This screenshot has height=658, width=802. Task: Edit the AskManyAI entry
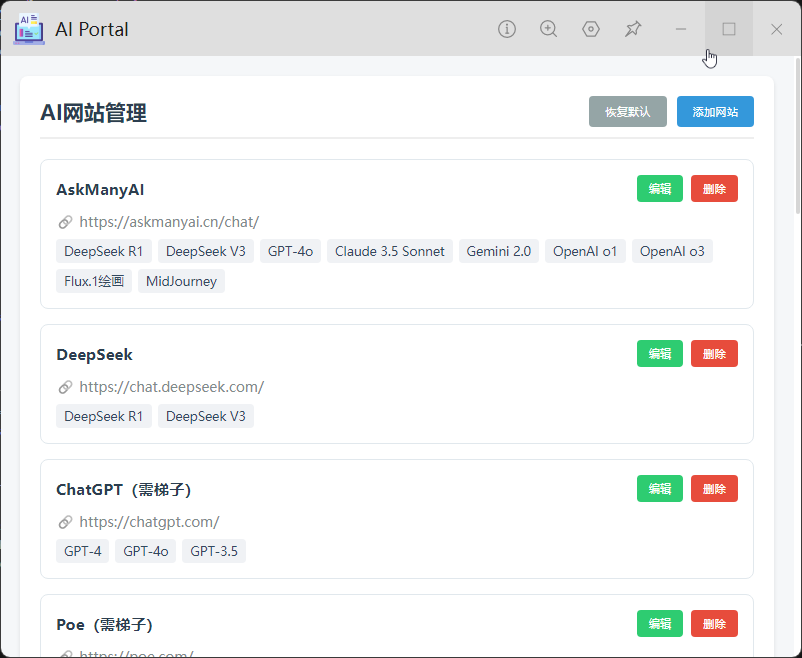click(660, 189)
